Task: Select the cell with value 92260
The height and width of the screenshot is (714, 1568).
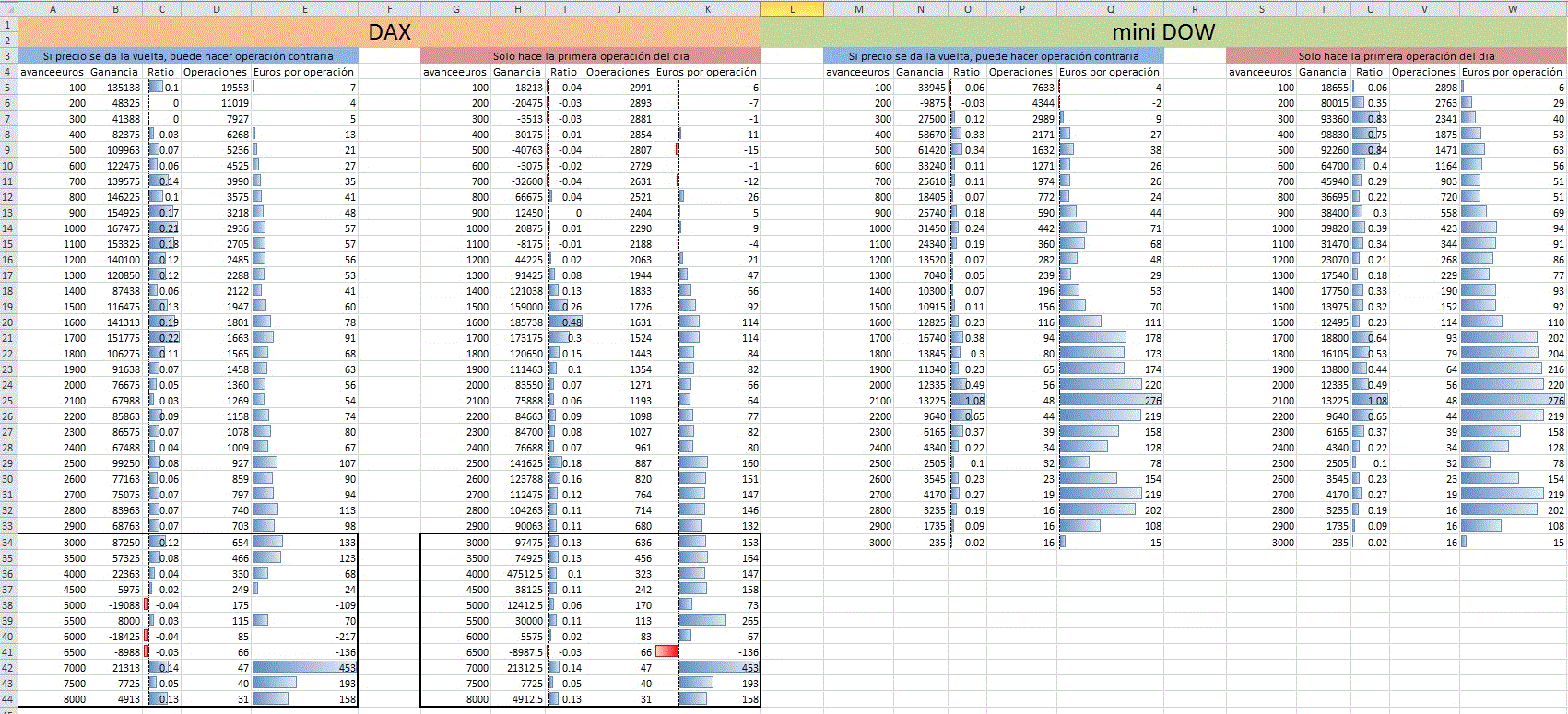Action: tap(1325, 150)
